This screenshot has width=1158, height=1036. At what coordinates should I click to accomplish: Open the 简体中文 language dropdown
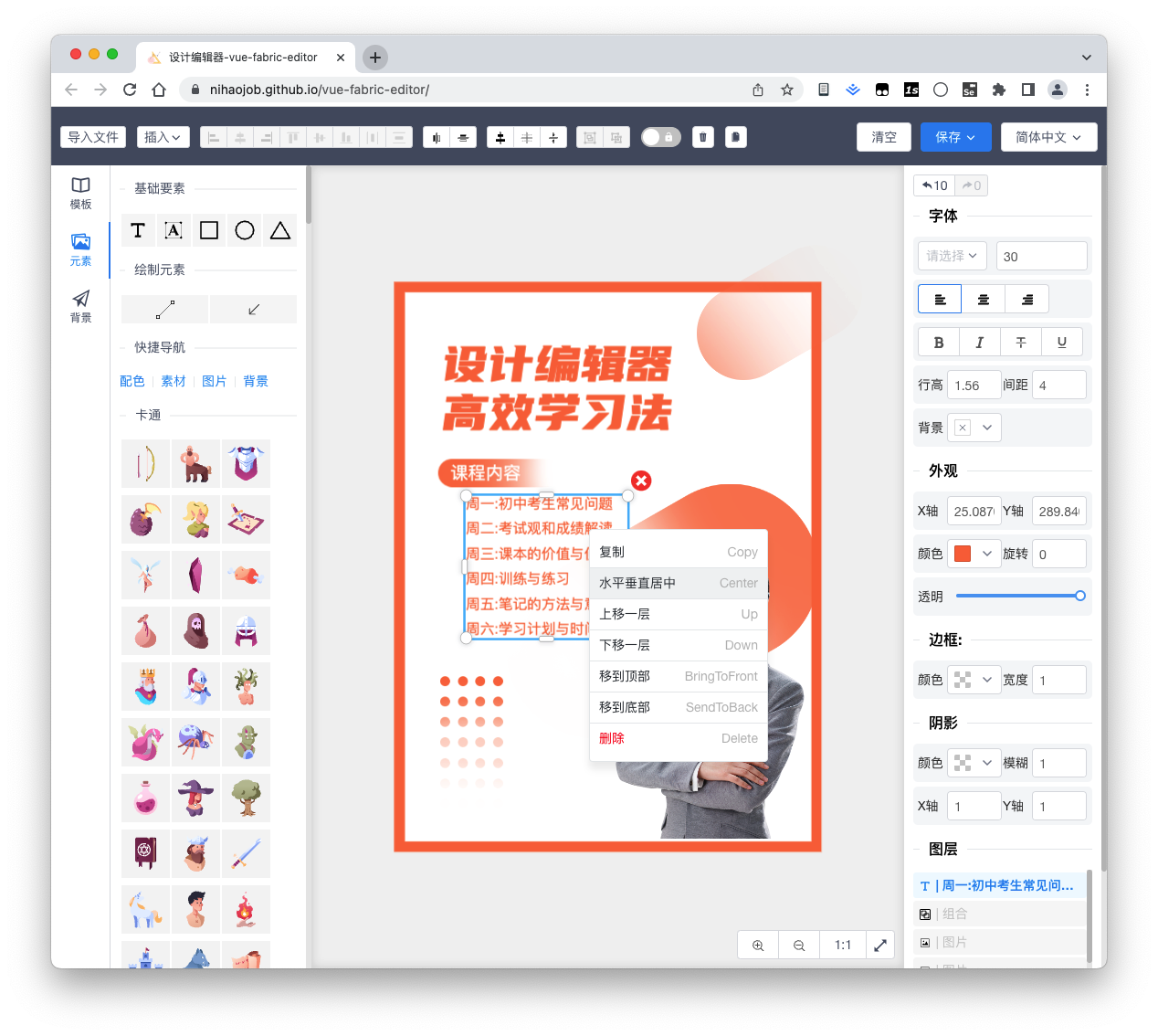[x=1048, y=136]
